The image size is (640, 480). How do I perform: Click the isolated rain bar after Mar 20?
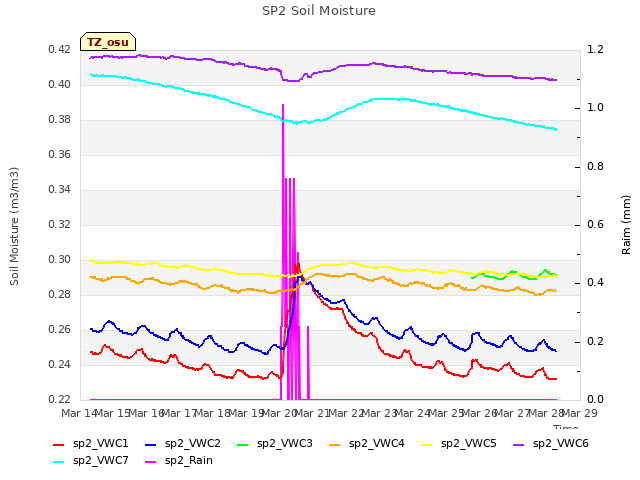click(x=308, y=363)
